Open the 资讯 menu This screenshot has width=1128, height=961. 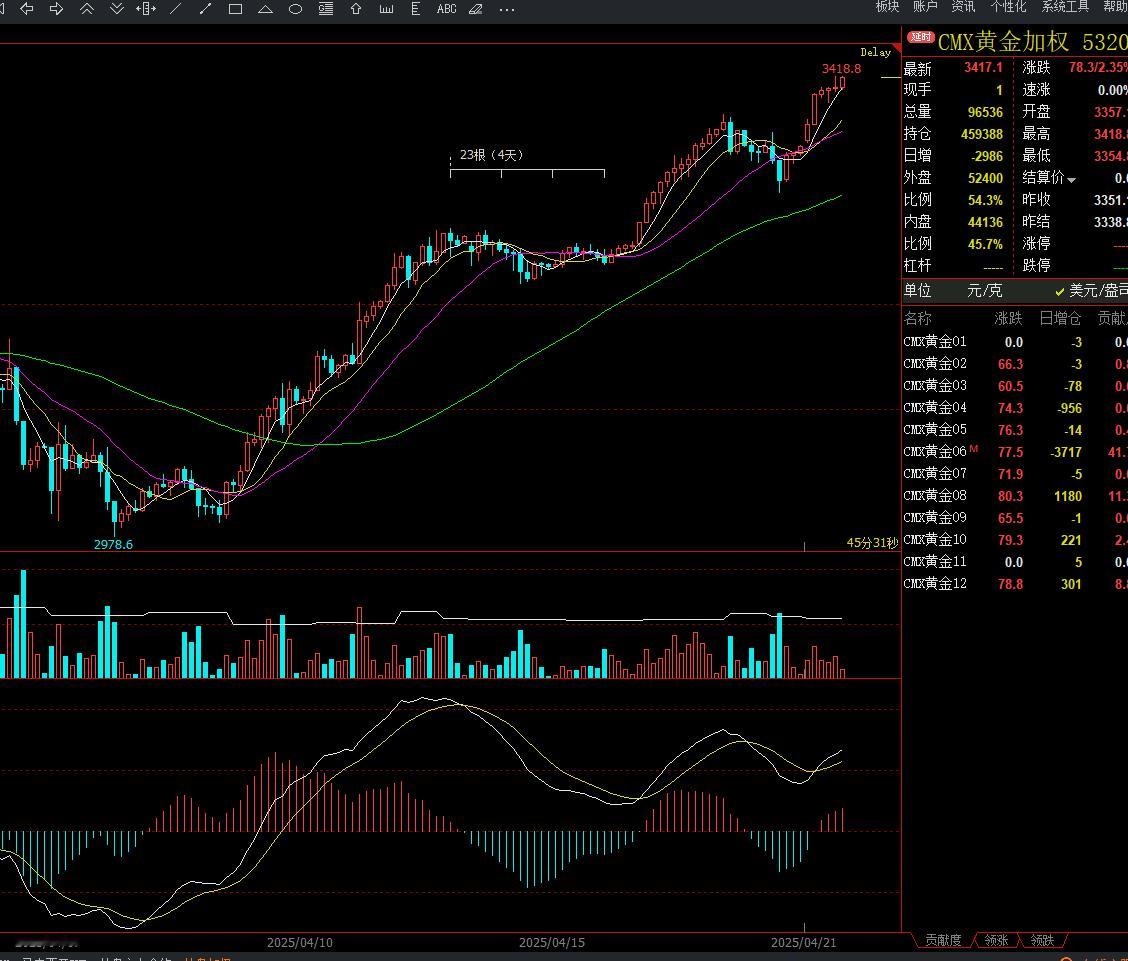tap(963, 6)
